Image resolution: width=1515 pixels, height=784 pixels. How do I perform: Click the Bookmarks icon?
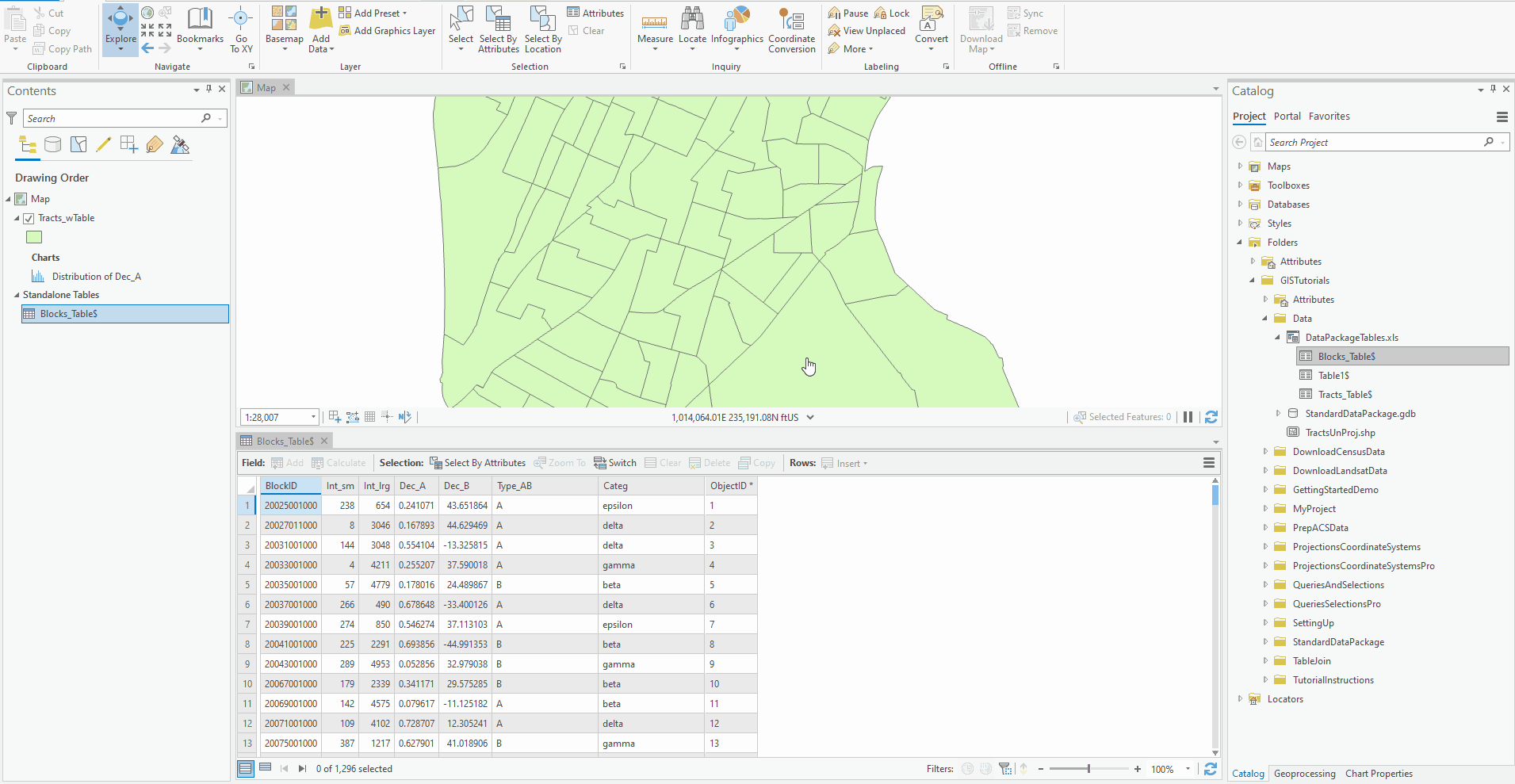click(200, 29)
